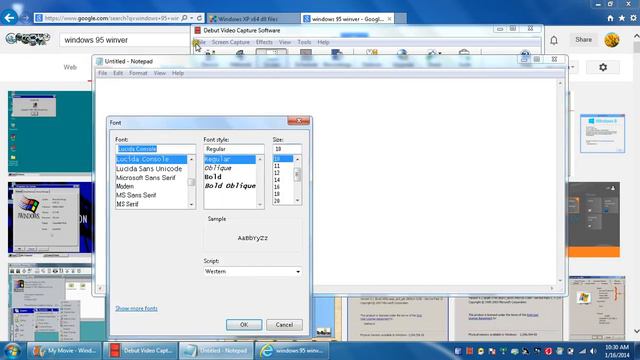The image size is (640, 360).
Task: Click the Size input field
Action: (x=287, y=149)
